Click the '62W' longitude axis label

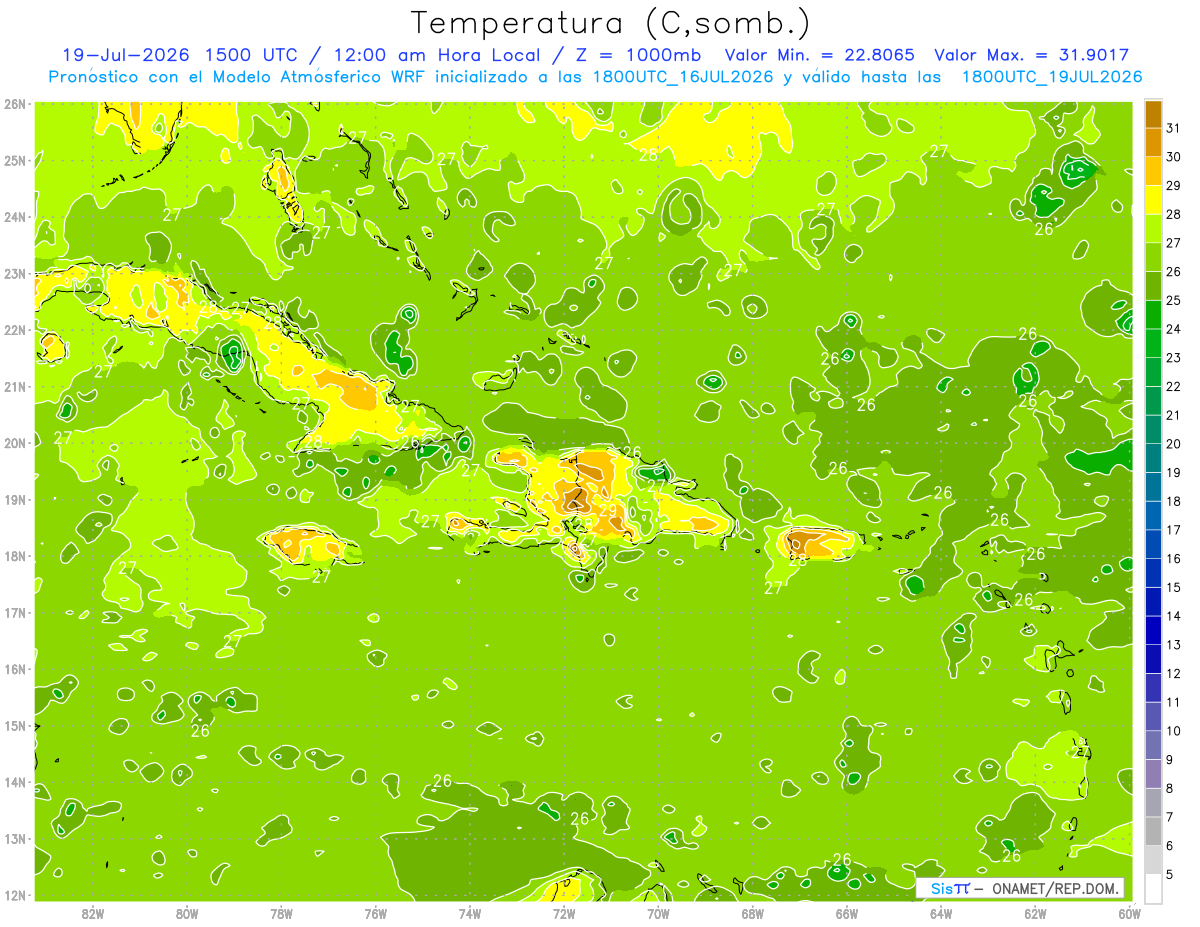point(1035,912)
